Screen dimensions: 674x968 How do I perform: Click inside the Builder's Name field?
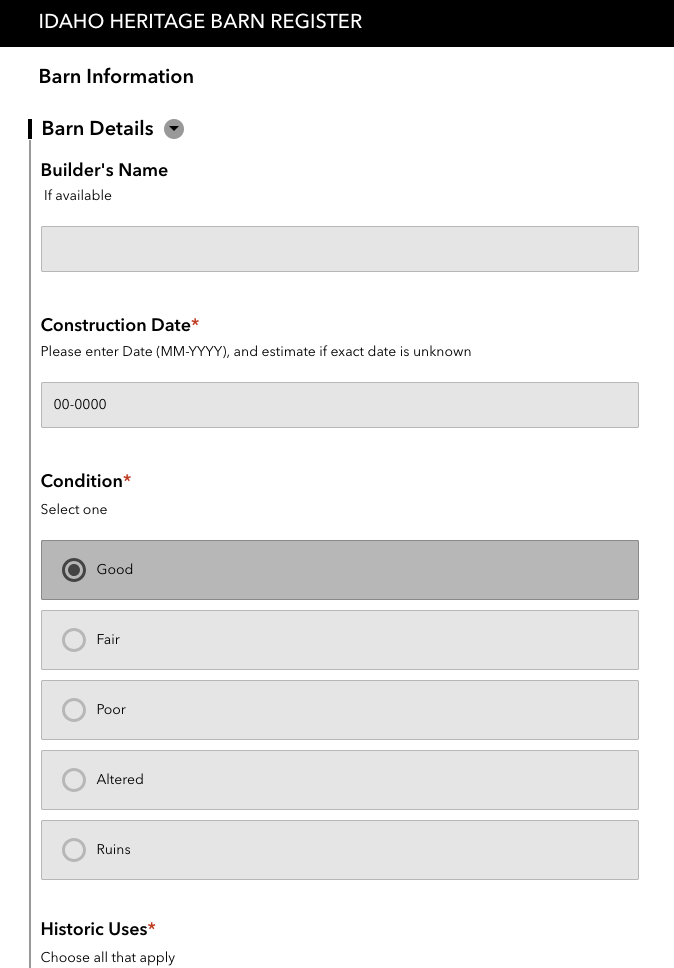click(339, 248)
